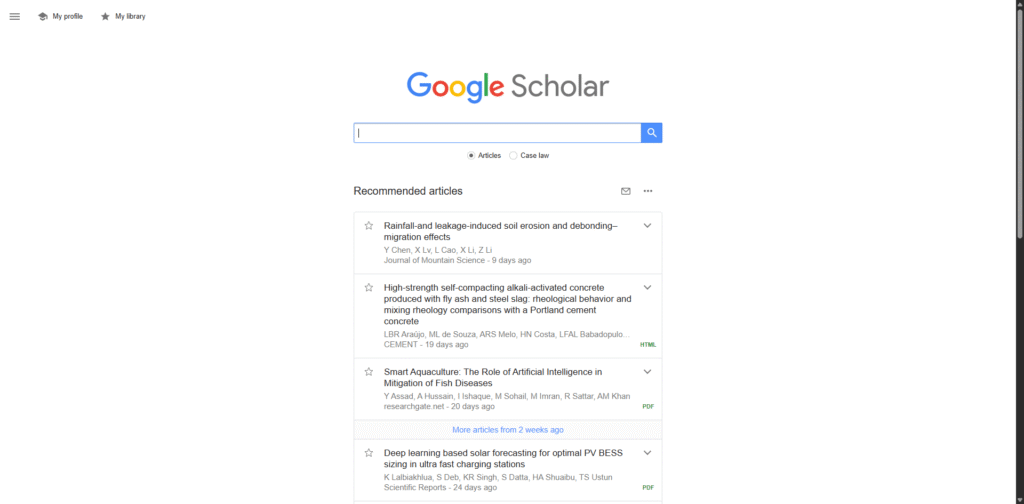Select the Articles radio button
Viewport: 1024px width, 504px height.
471,156
